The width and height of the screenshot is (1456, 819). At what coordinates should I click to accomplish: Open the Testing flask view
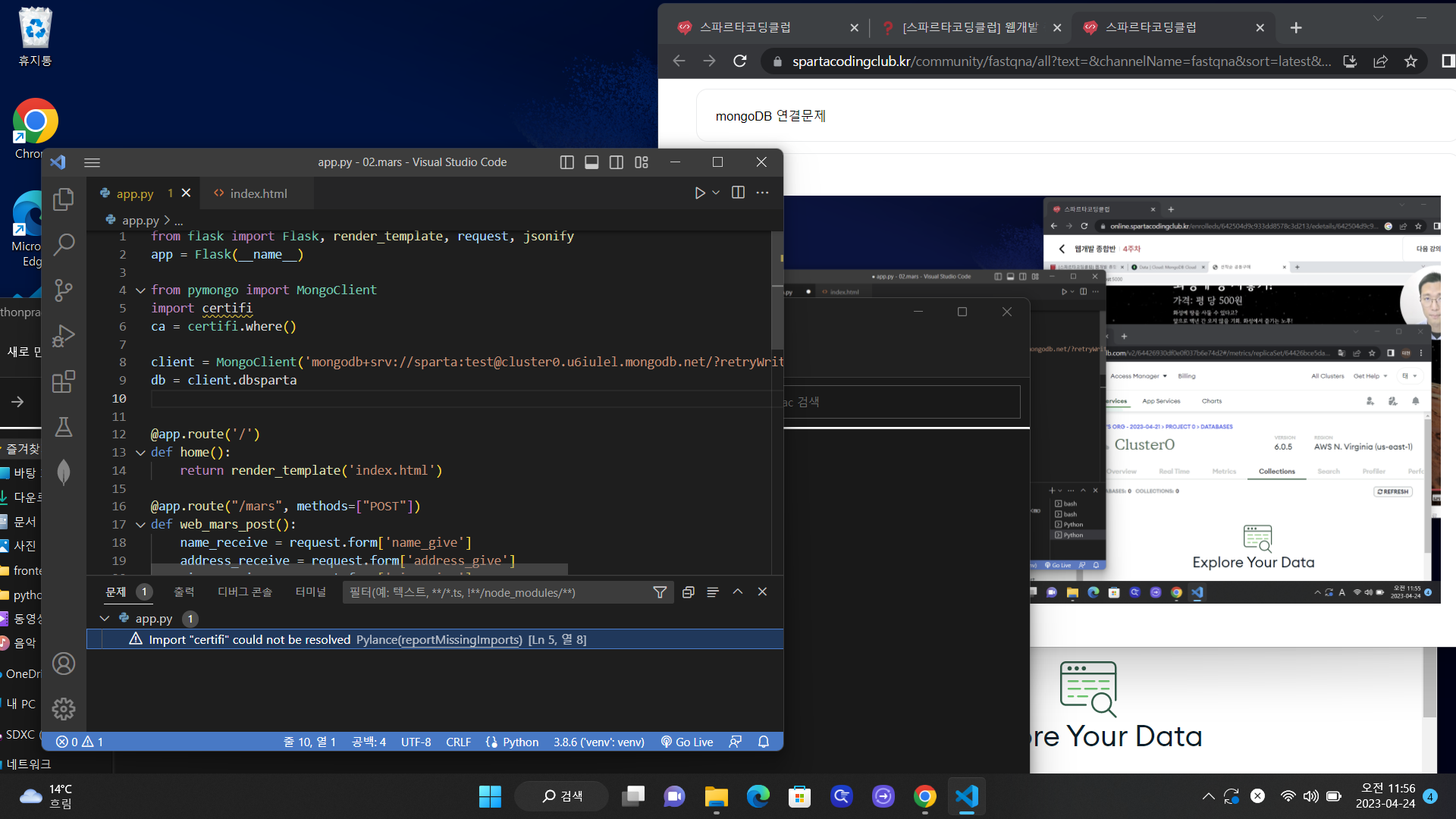[x=64, y=426]
